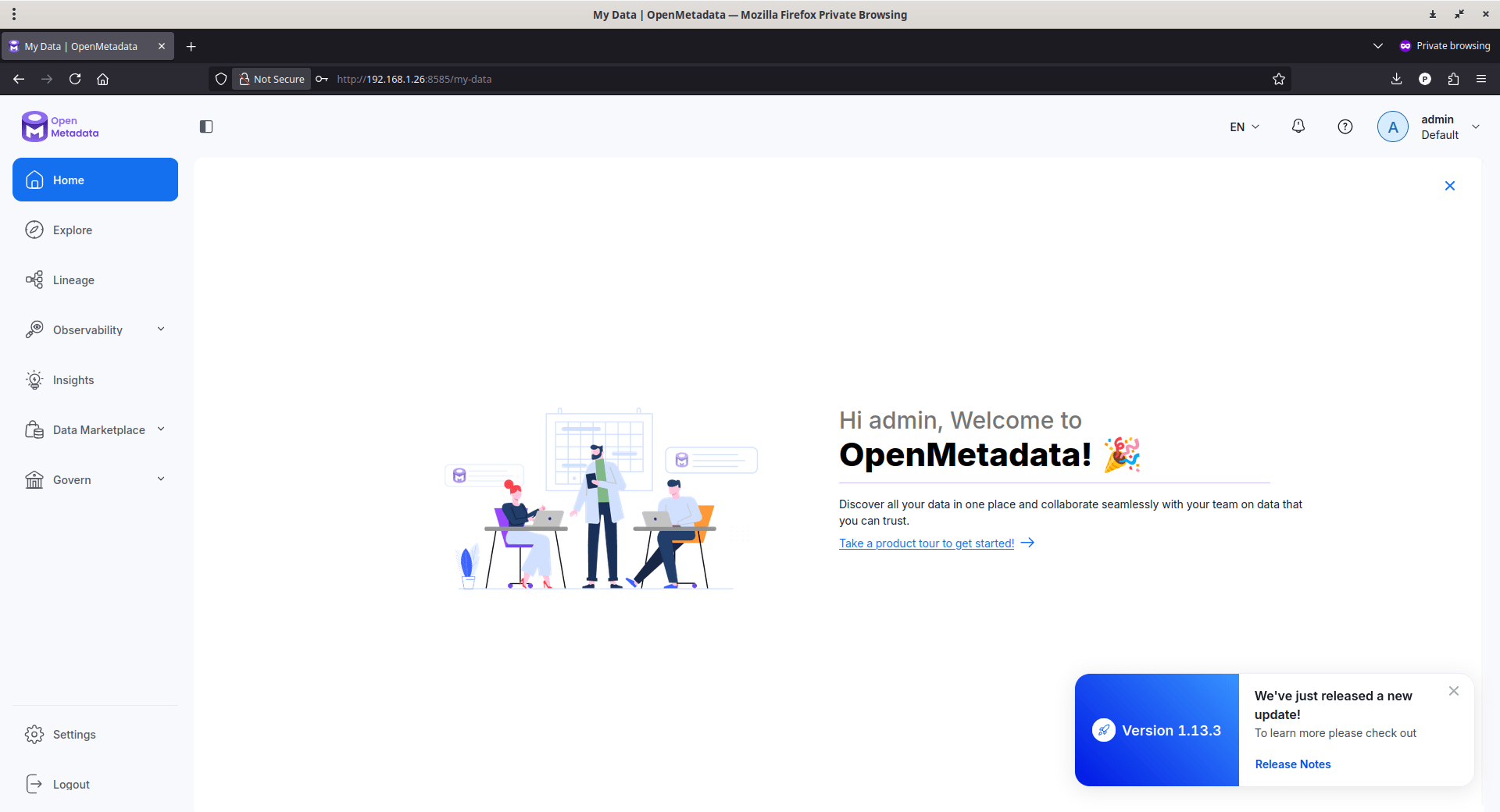Screen dimensions: 1500x812
Task: Bookmark this page with the star
Action: click(x=1279, y=79)
